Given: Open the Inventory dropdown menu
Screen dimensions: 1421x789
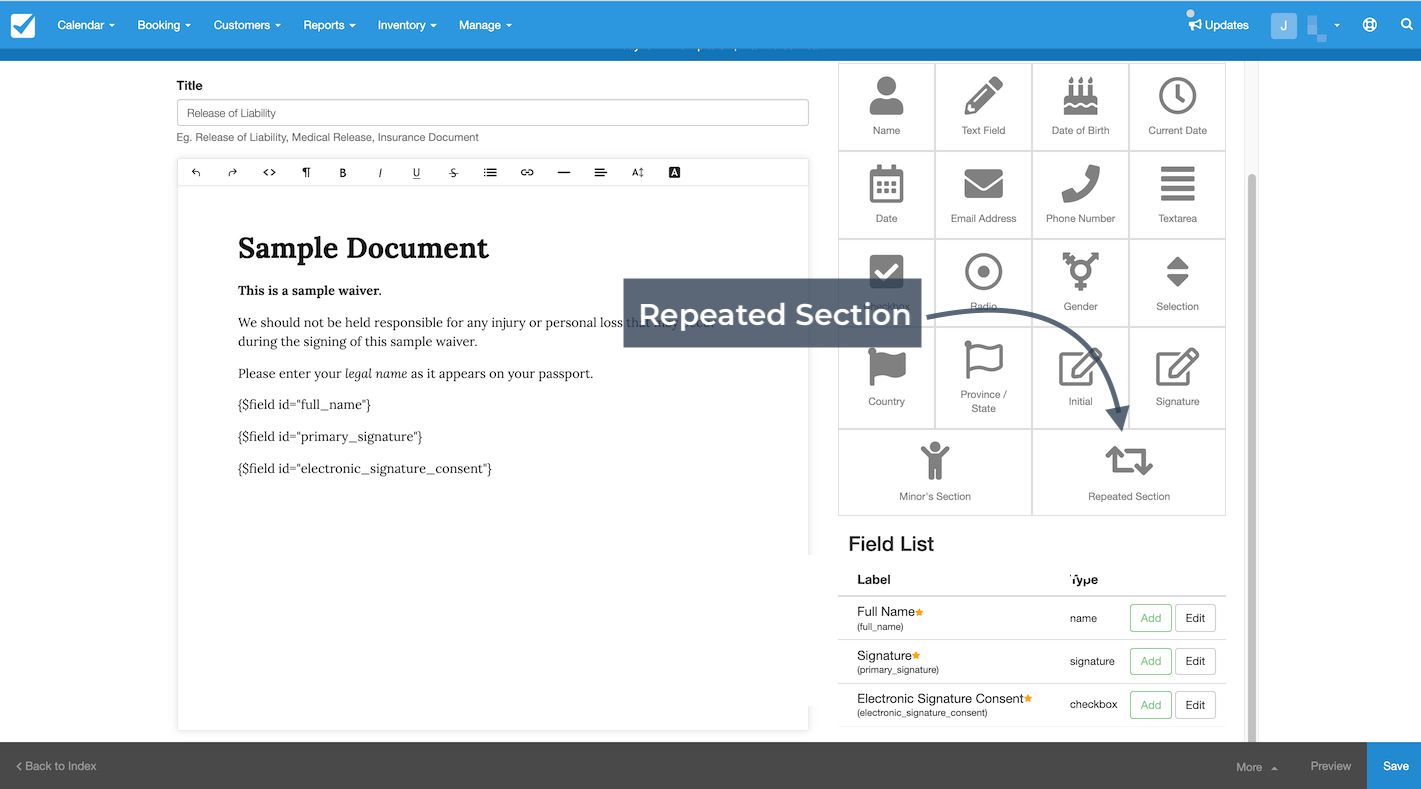Looking at the screenshot, I should [x=407, y=25].
